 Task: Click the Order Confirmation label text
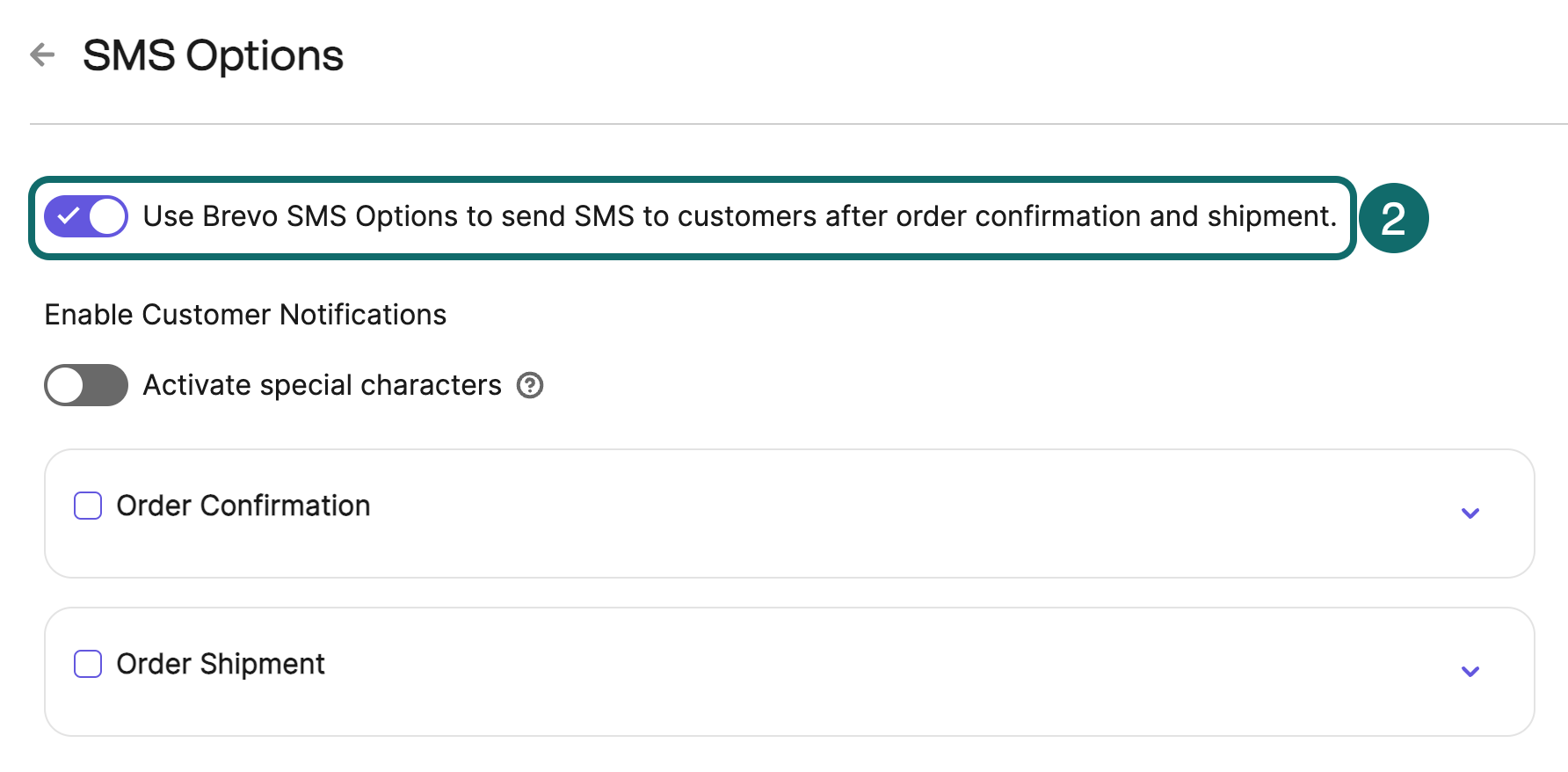[243, 506]
